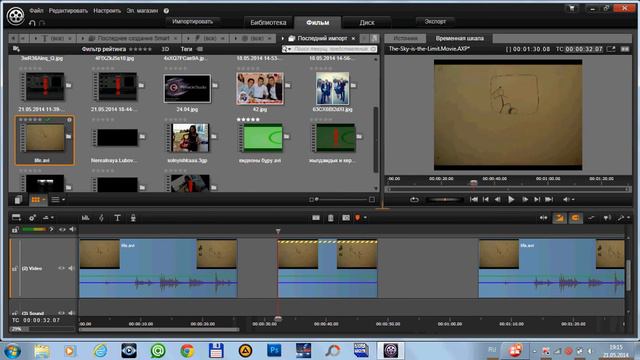Open the Tags filter icon next to Теги

(x=200, y=49)
